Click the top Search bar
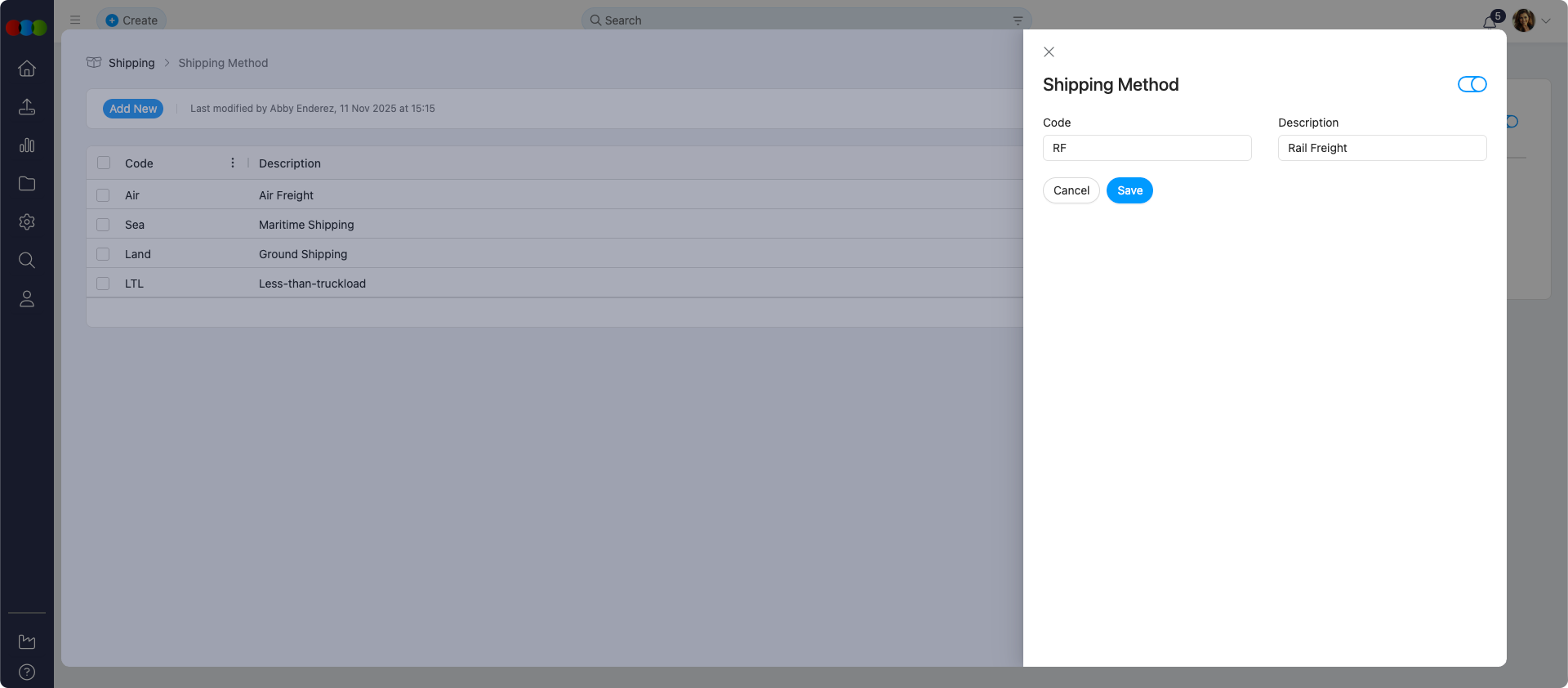The height and width of the screenshot is (688, 1568). click(x=806, y=20)
